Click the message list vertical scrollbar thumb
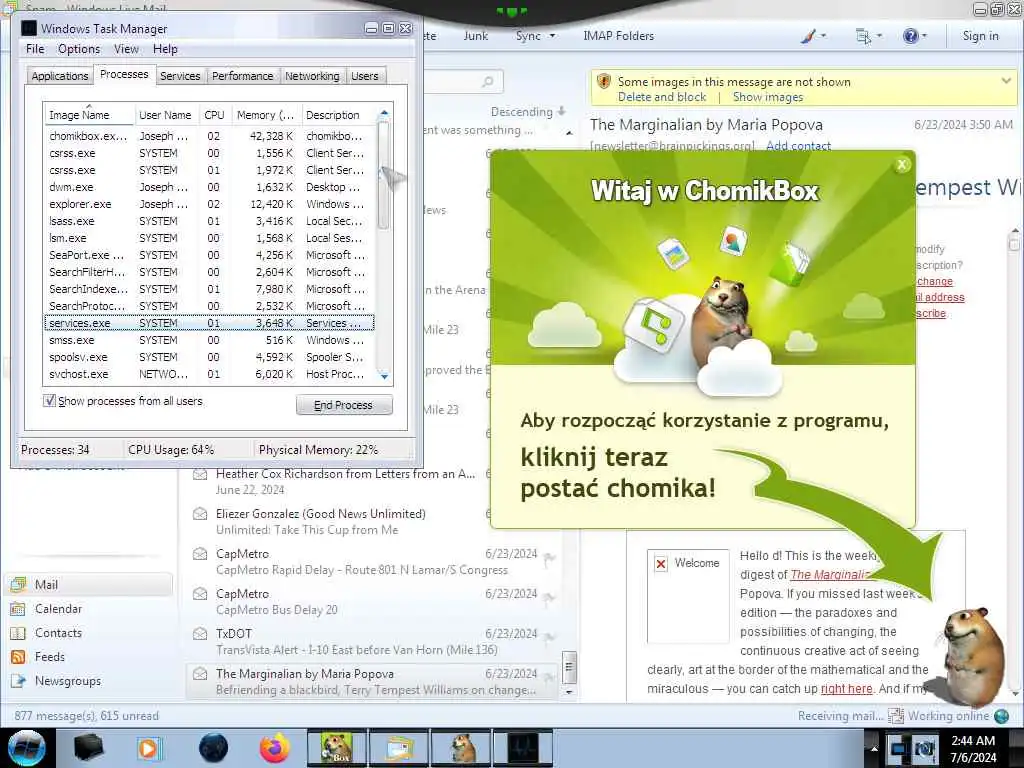 click(569, 667)
